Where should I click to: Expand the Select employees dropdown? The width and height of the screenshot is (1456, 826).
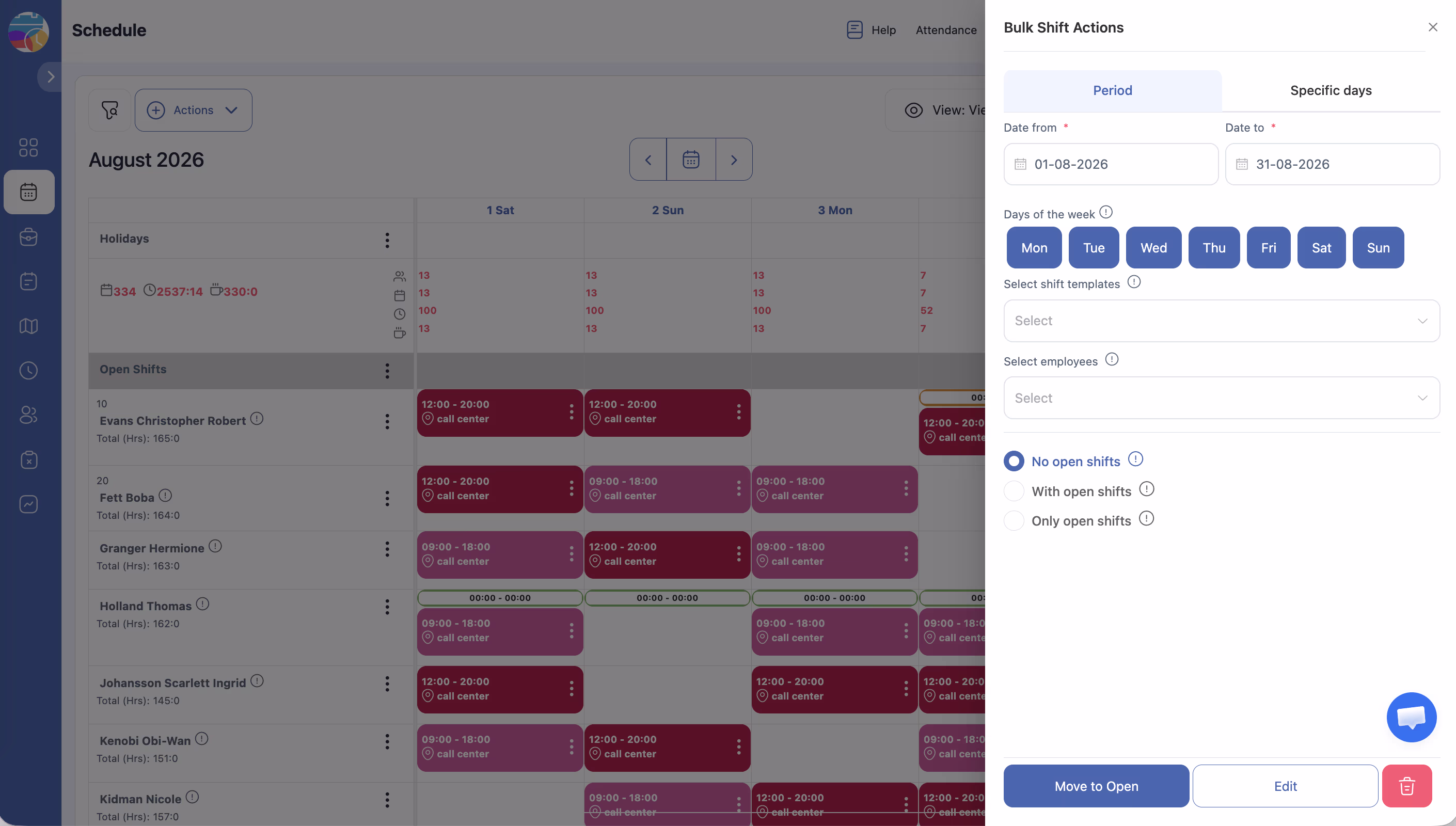coord(1221,398)
